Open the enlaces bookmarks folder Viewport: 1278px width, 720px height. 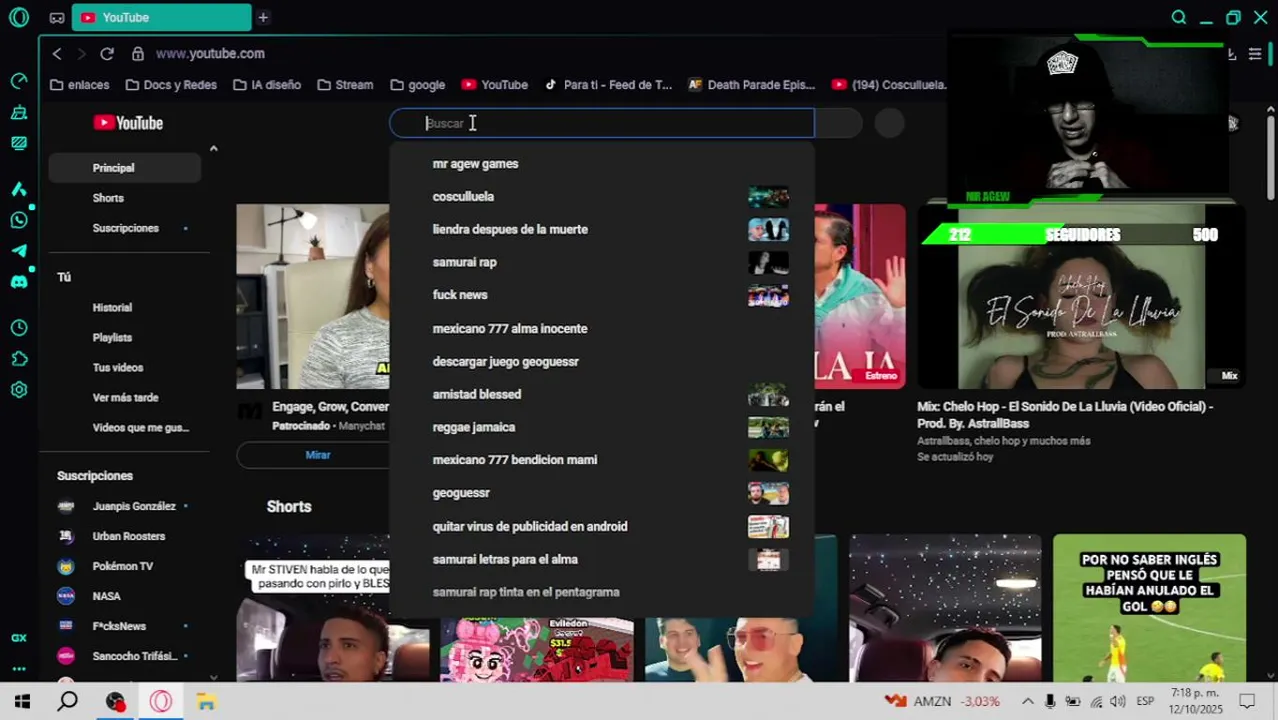(80, 85)
